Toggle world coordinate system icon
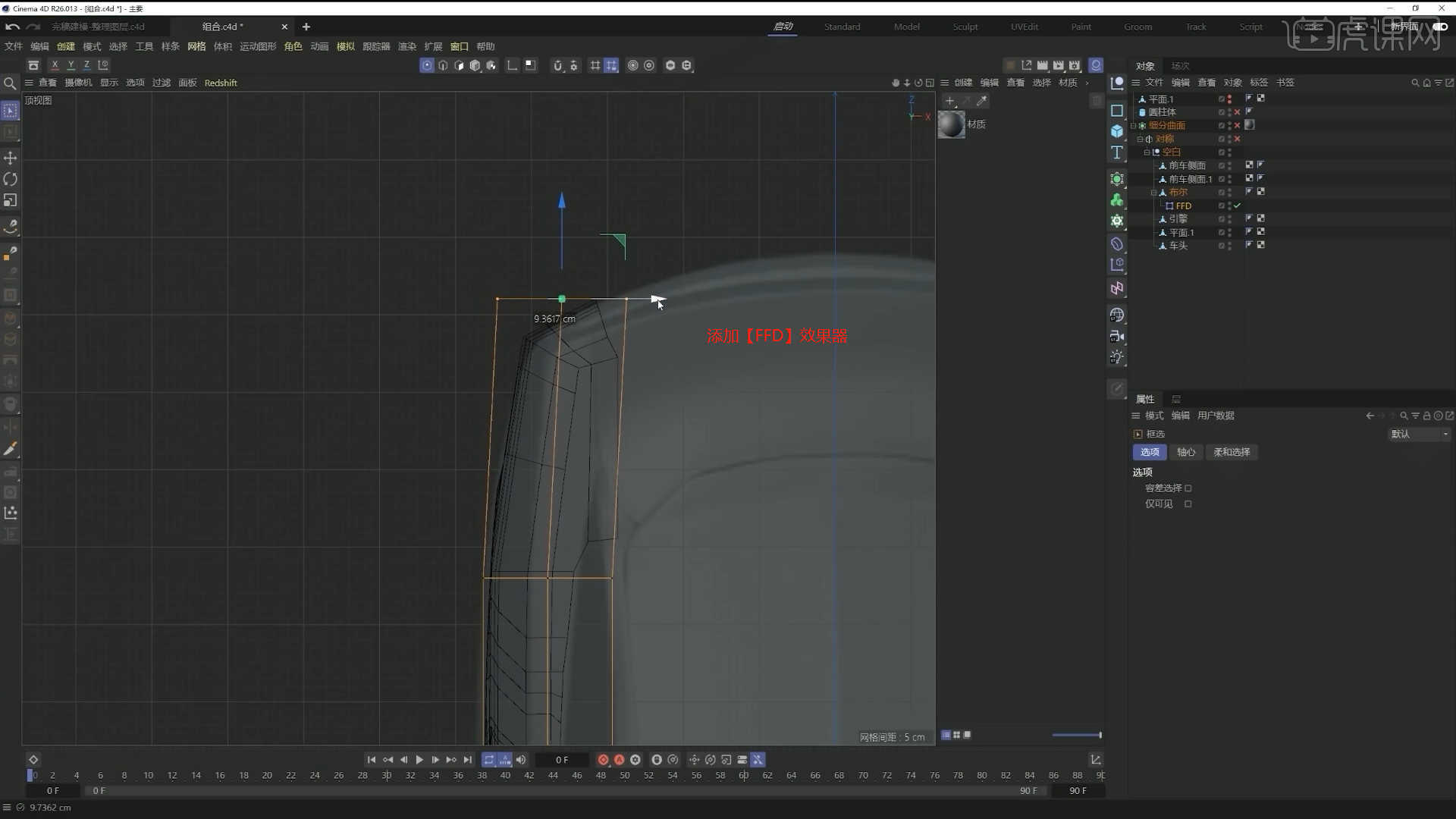This screenshot has height=819, width=1456. tap(103, 65)
